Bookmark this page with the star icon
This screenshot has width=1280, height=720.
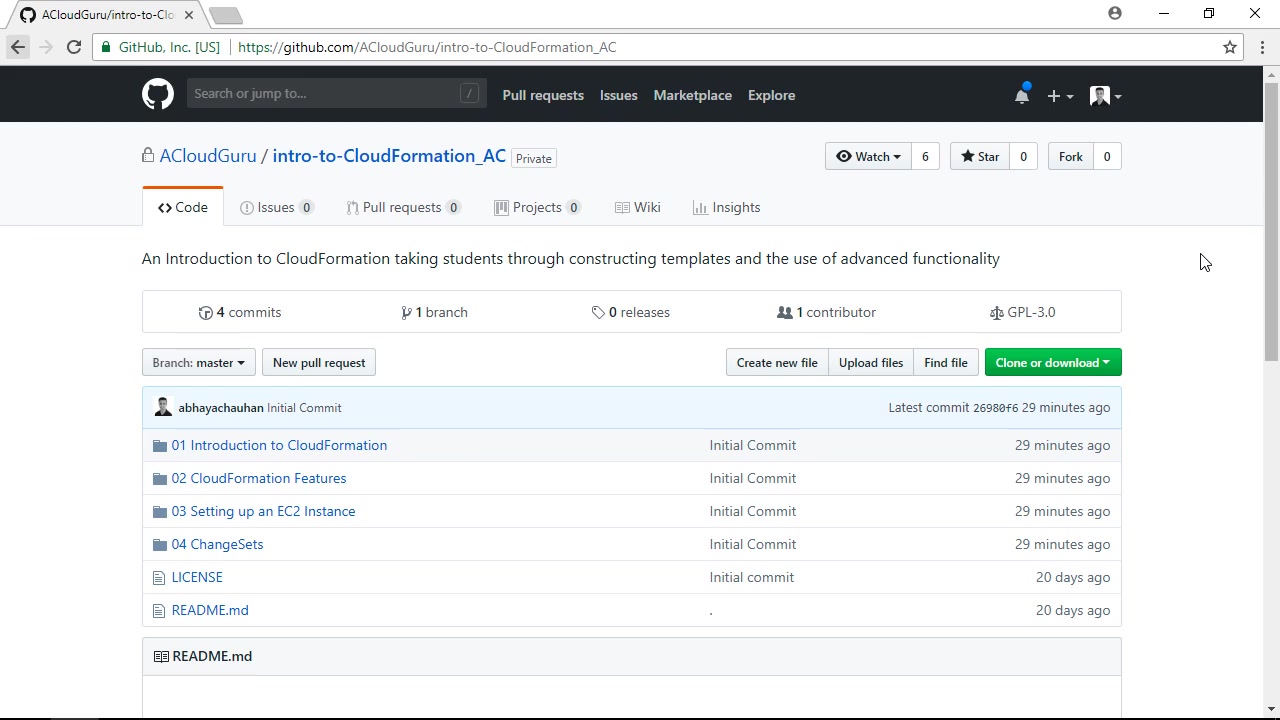tap(1230, 47)
